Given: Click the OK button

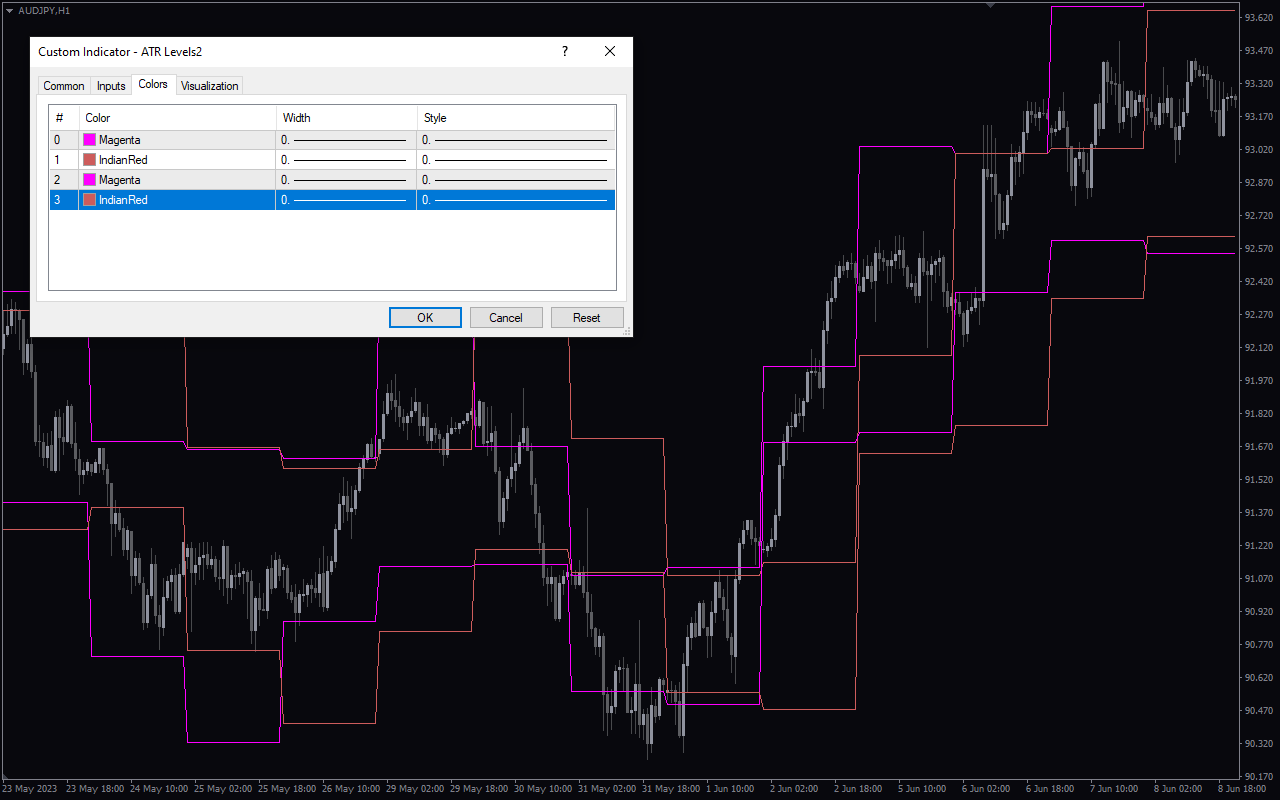Looking at the screenshot, I should point(425,317).
